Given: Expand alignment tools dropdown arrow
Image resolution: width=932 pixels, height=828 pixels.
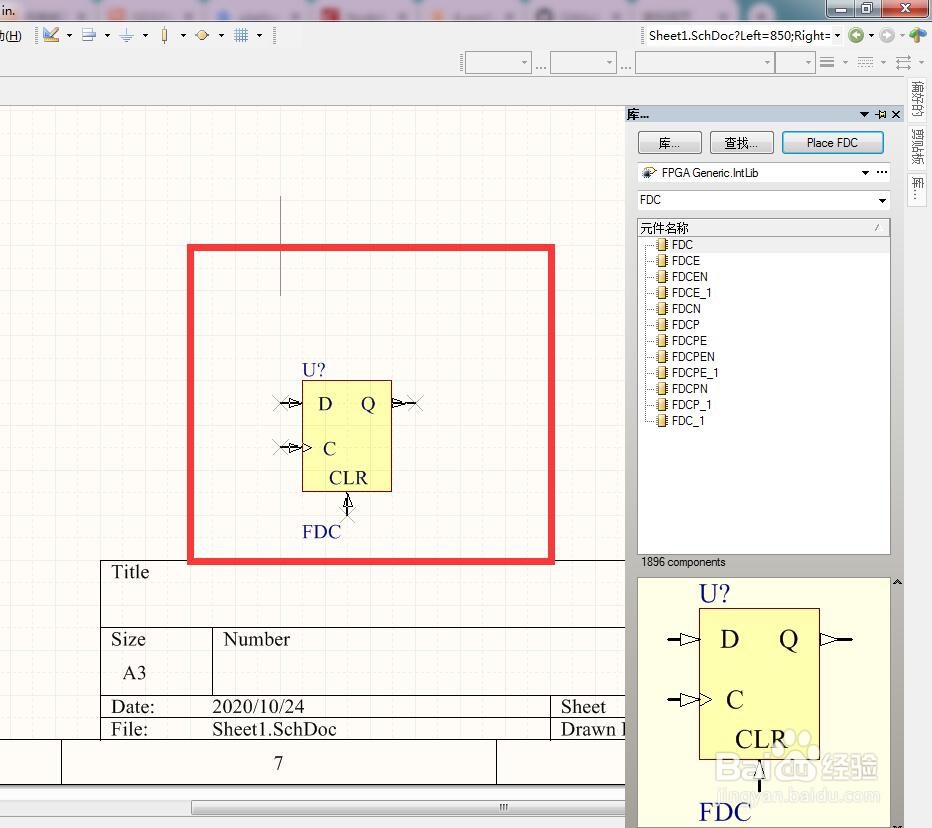Looking at the screenshot, I should (107, 36).
